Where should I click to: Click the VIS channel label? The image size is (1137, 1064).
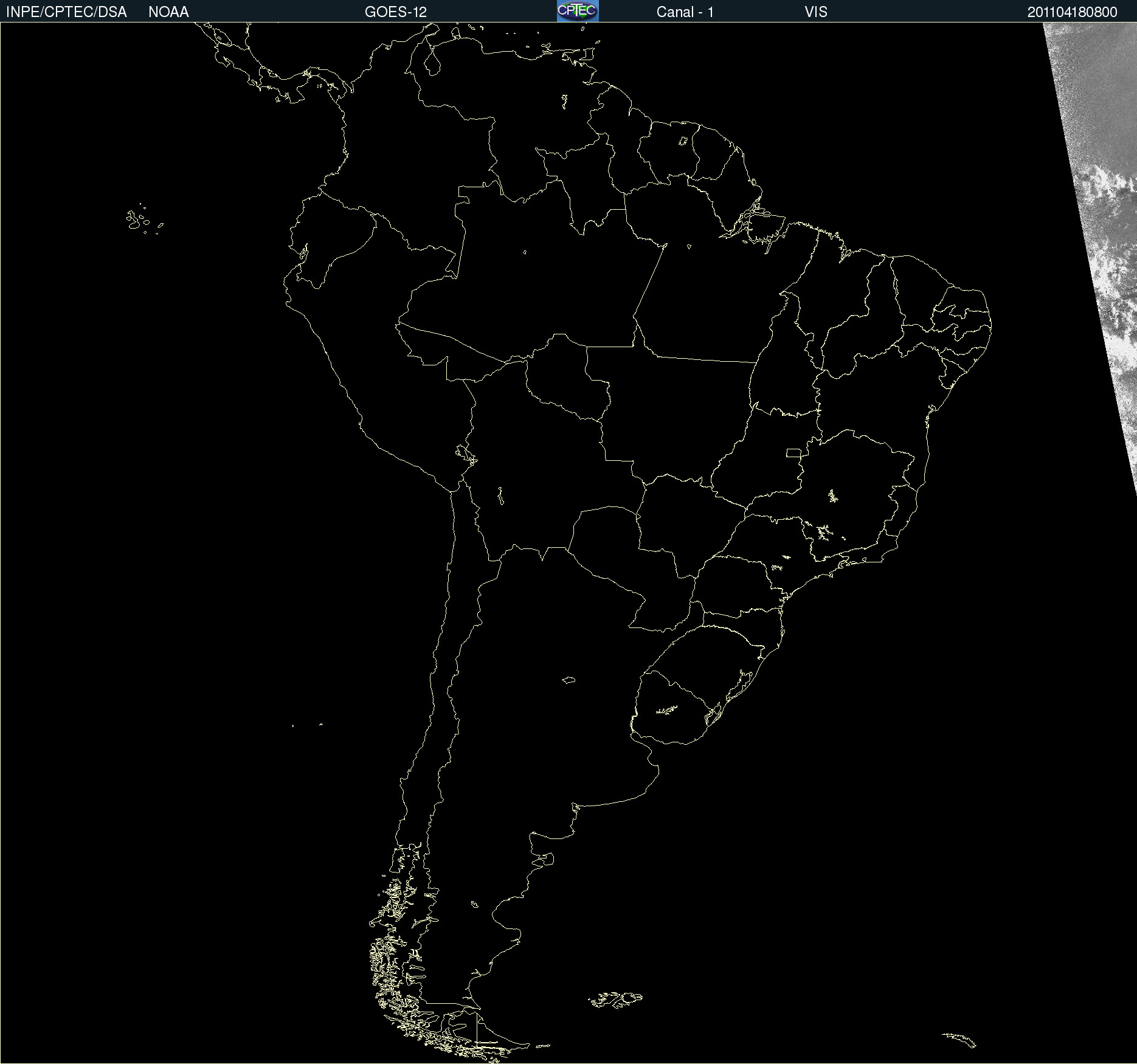pos(816,12)
